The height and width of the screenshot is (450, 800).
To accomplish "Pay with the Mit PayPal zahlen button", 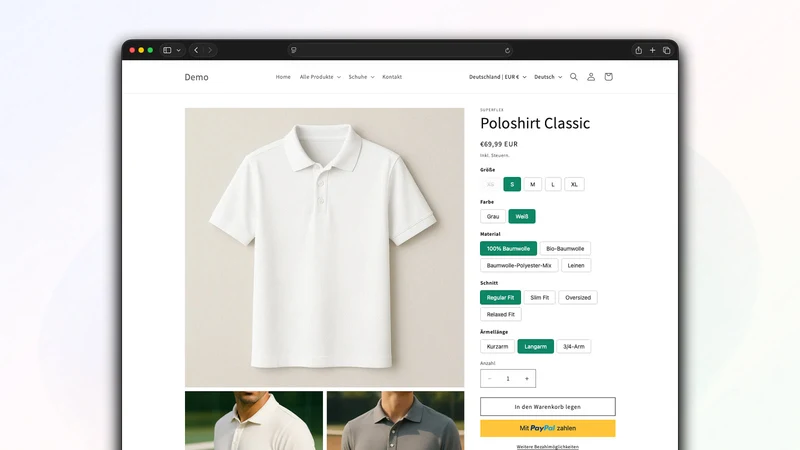I will [x=547, y=429].
